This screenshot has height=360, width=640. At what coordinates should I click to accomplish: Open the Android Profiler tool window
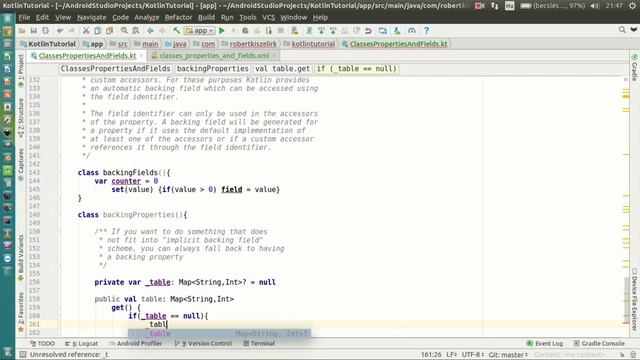click(x=136, y=344)
